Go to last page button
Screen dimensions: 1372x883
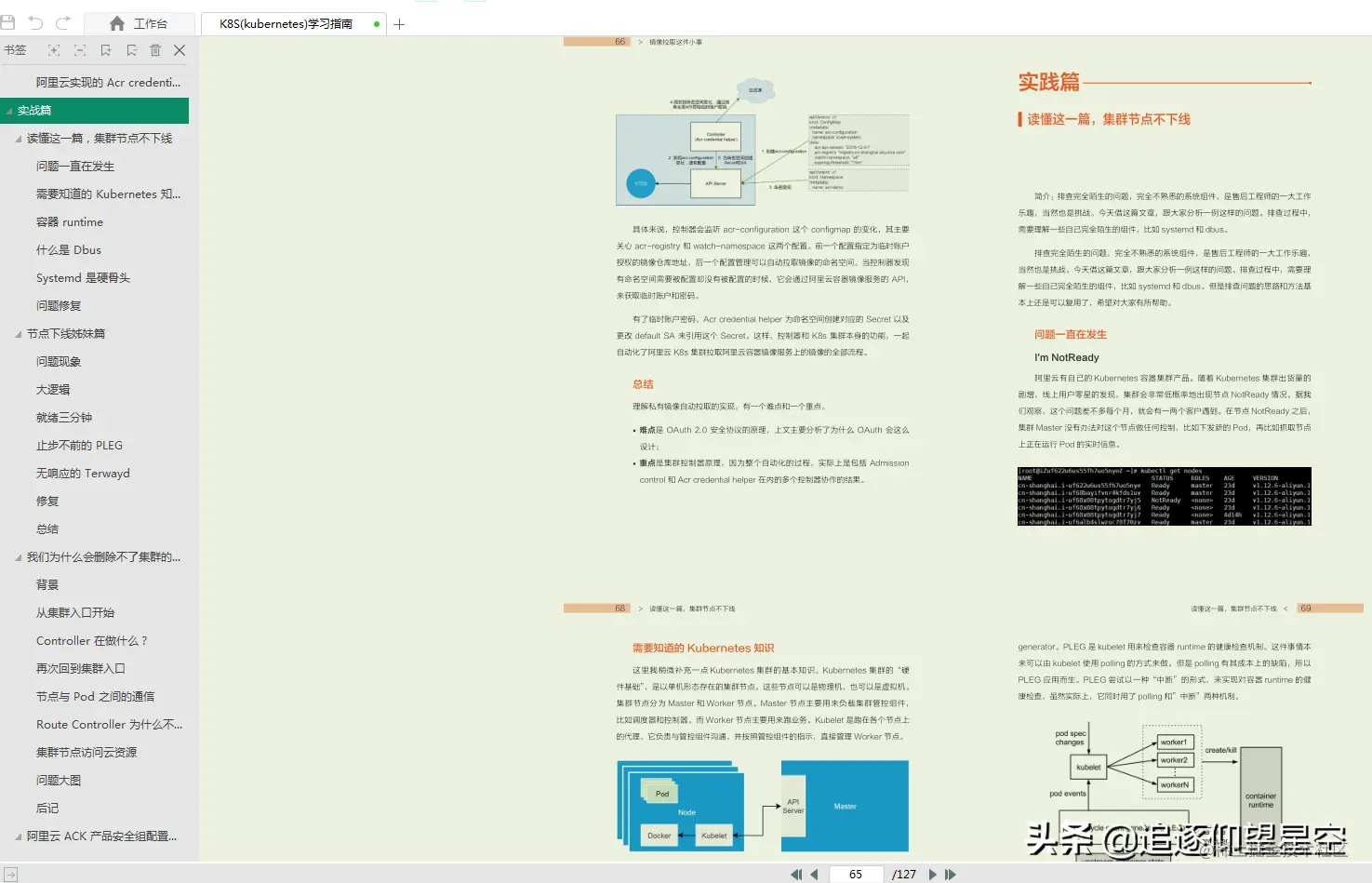(951, 875)
